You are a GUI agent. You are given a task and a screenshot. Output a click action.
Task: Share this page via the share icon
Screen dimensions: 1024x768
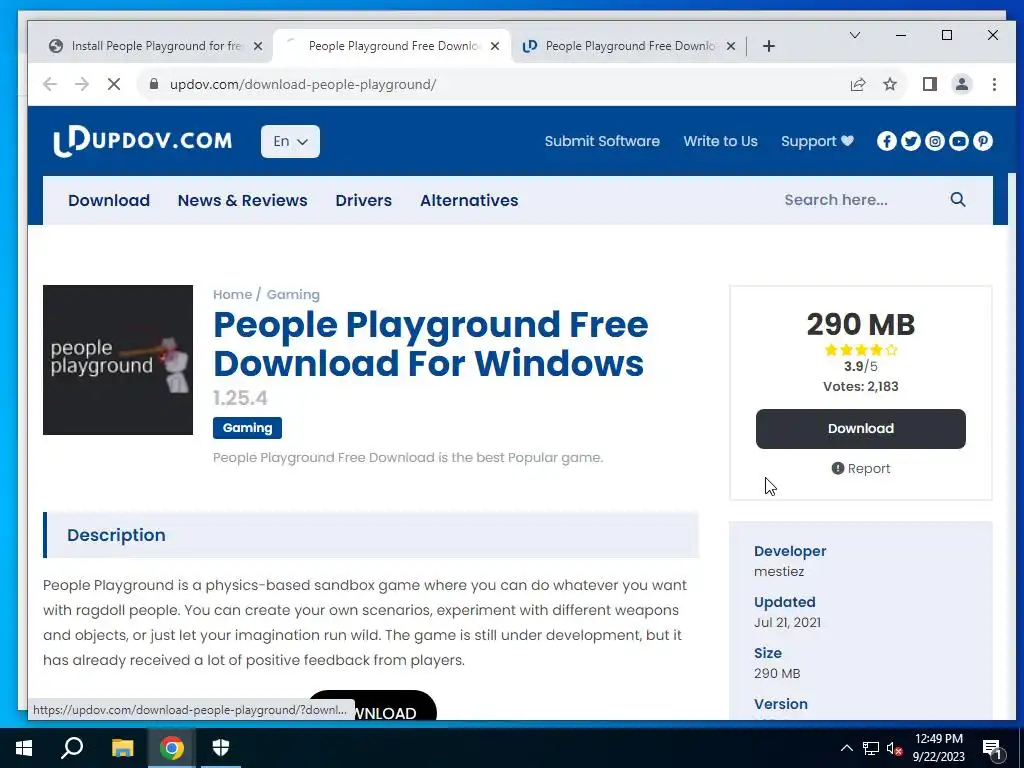(857, 84)
